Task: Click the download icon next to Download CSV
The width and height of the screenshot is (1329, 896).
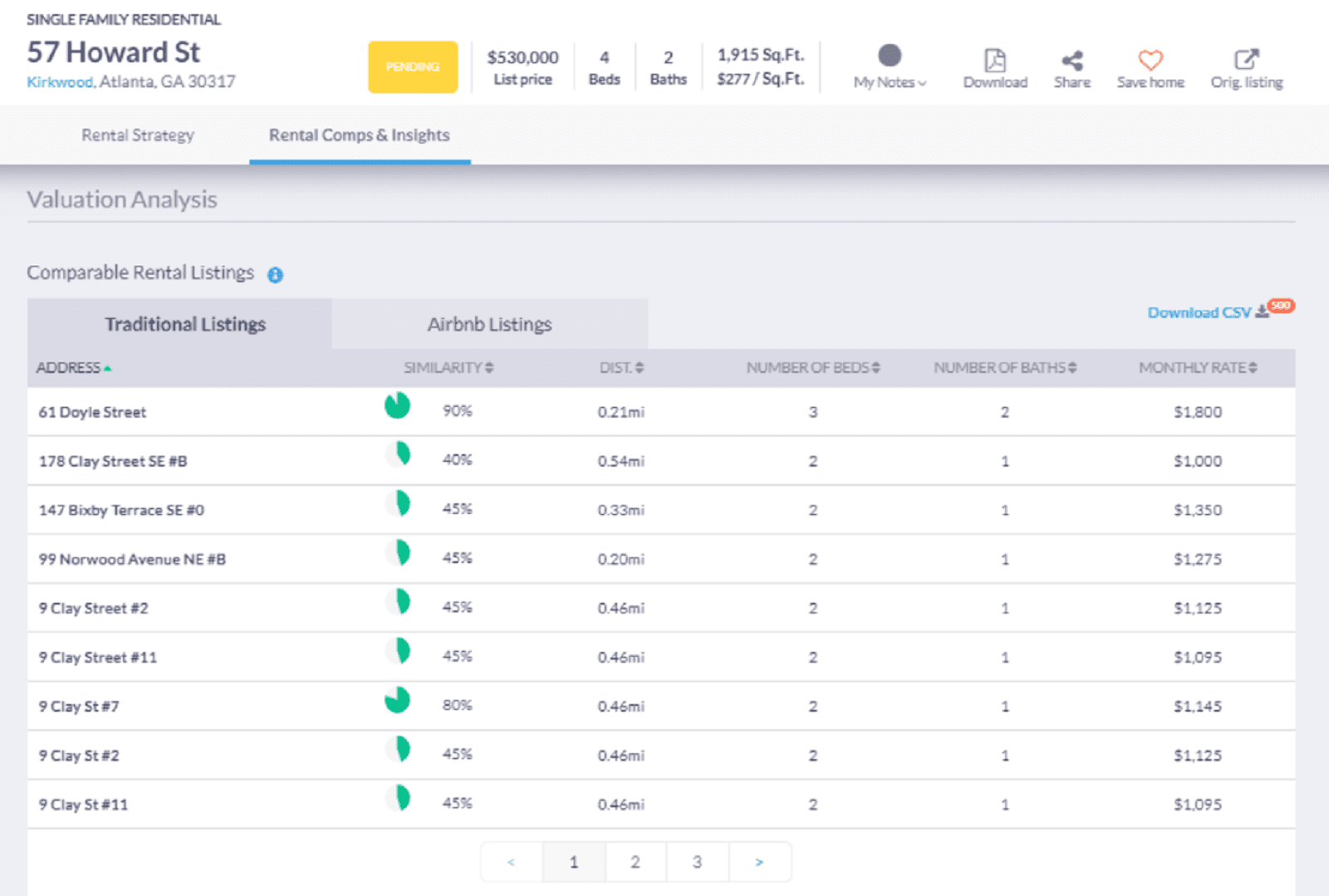Action: click(1262, 313)
